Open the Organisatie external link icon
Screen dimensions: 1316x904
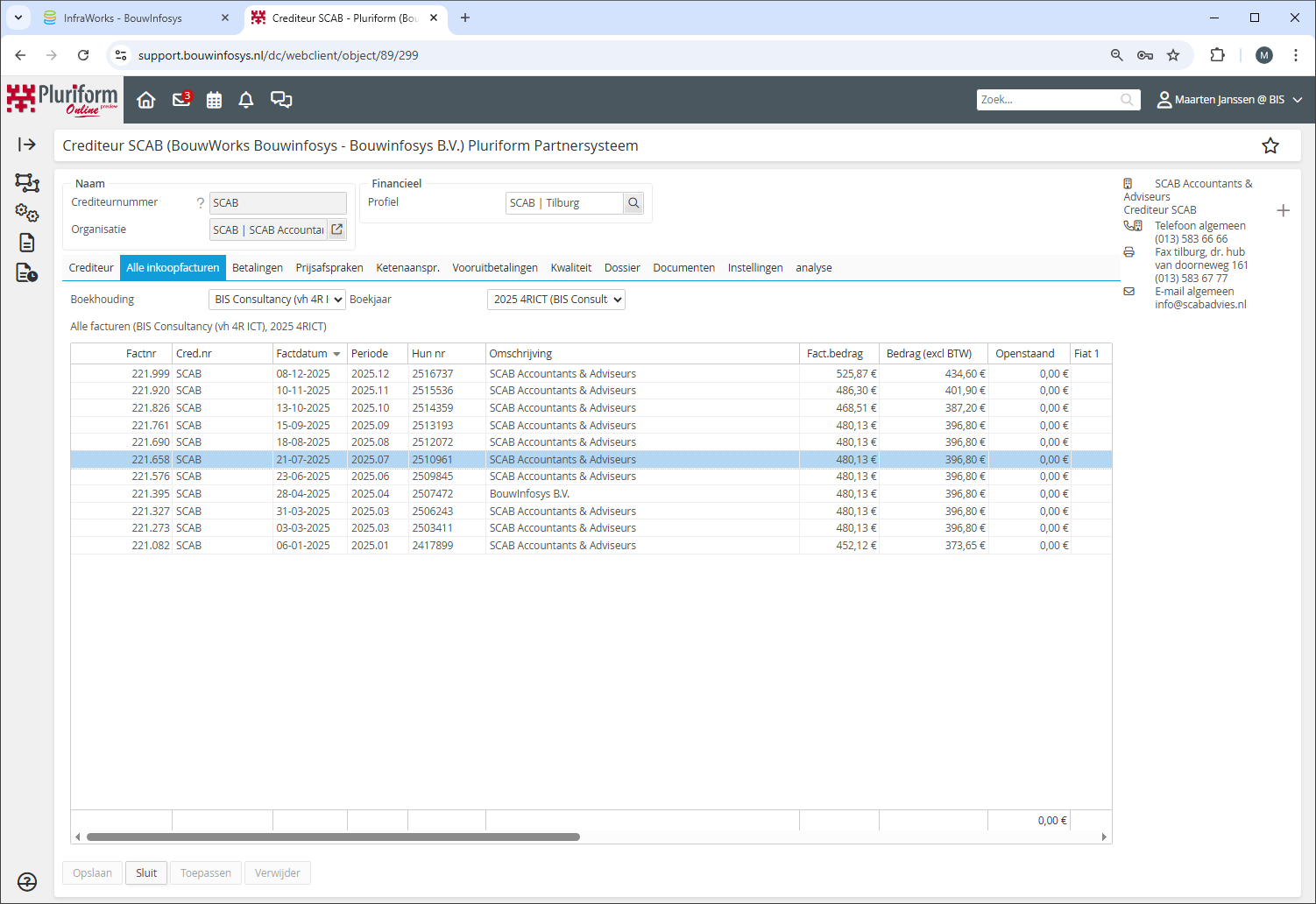(337, 230)
